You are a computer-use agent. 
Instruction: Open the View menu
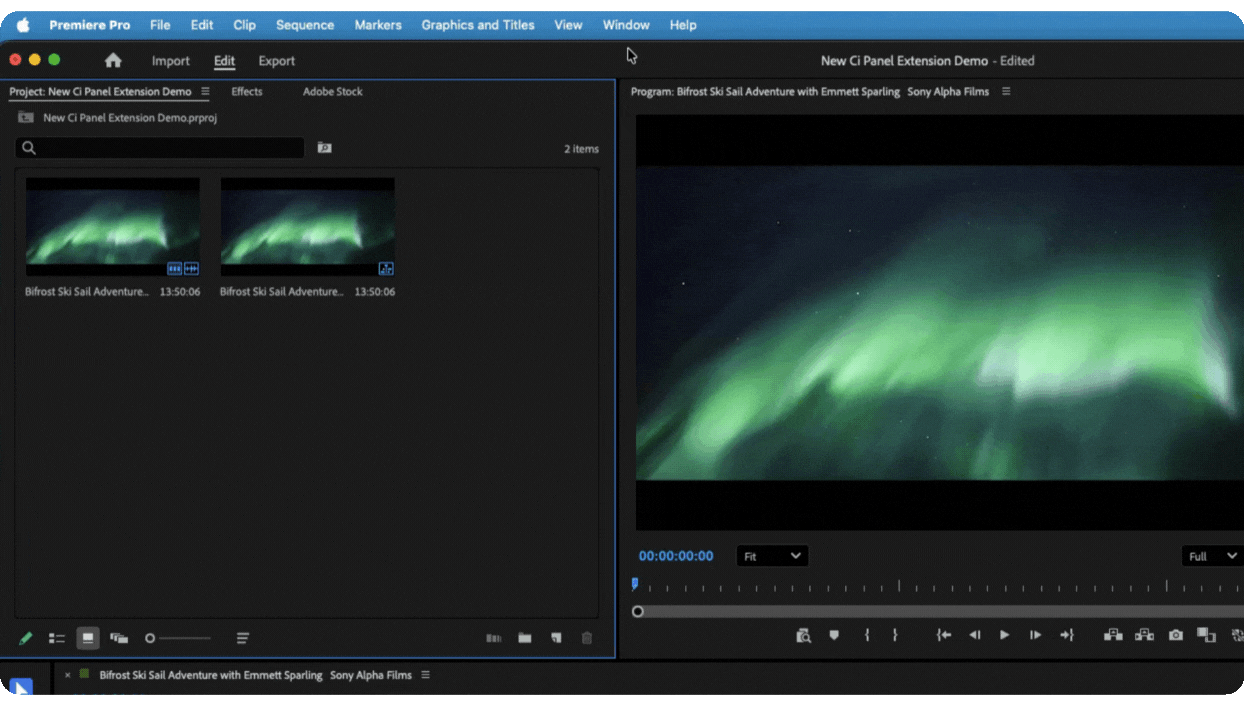pos(568,25)
